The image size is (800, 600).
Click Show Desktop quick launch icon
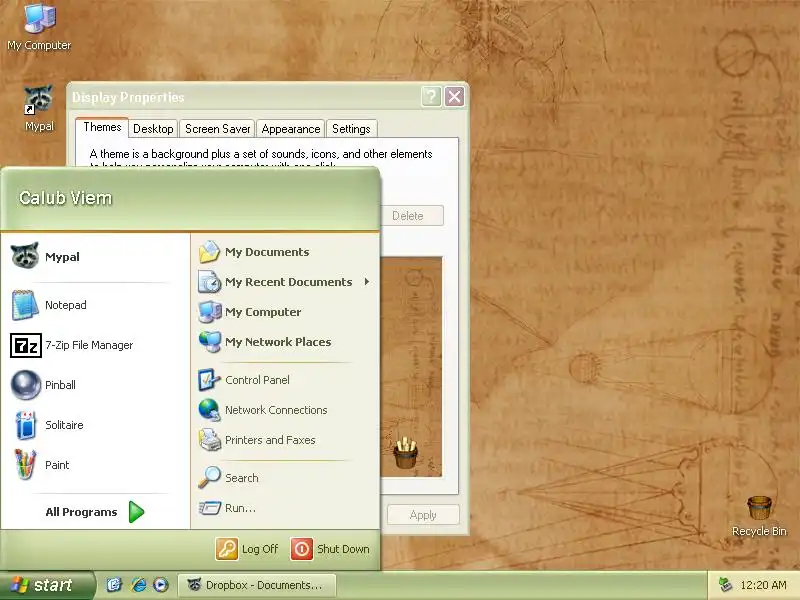pos(114,585)
